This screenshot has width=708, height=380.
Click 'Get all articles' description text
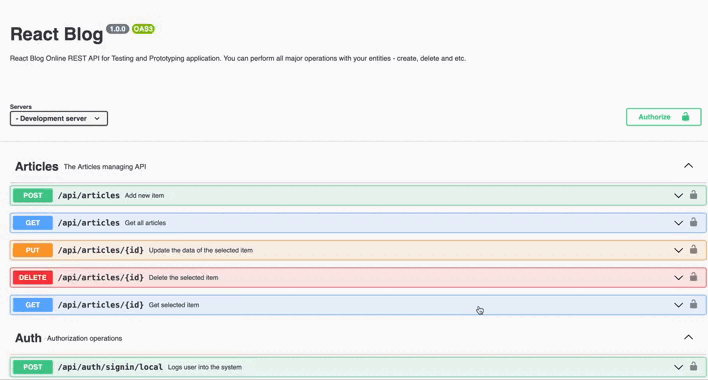click(145, 223)
